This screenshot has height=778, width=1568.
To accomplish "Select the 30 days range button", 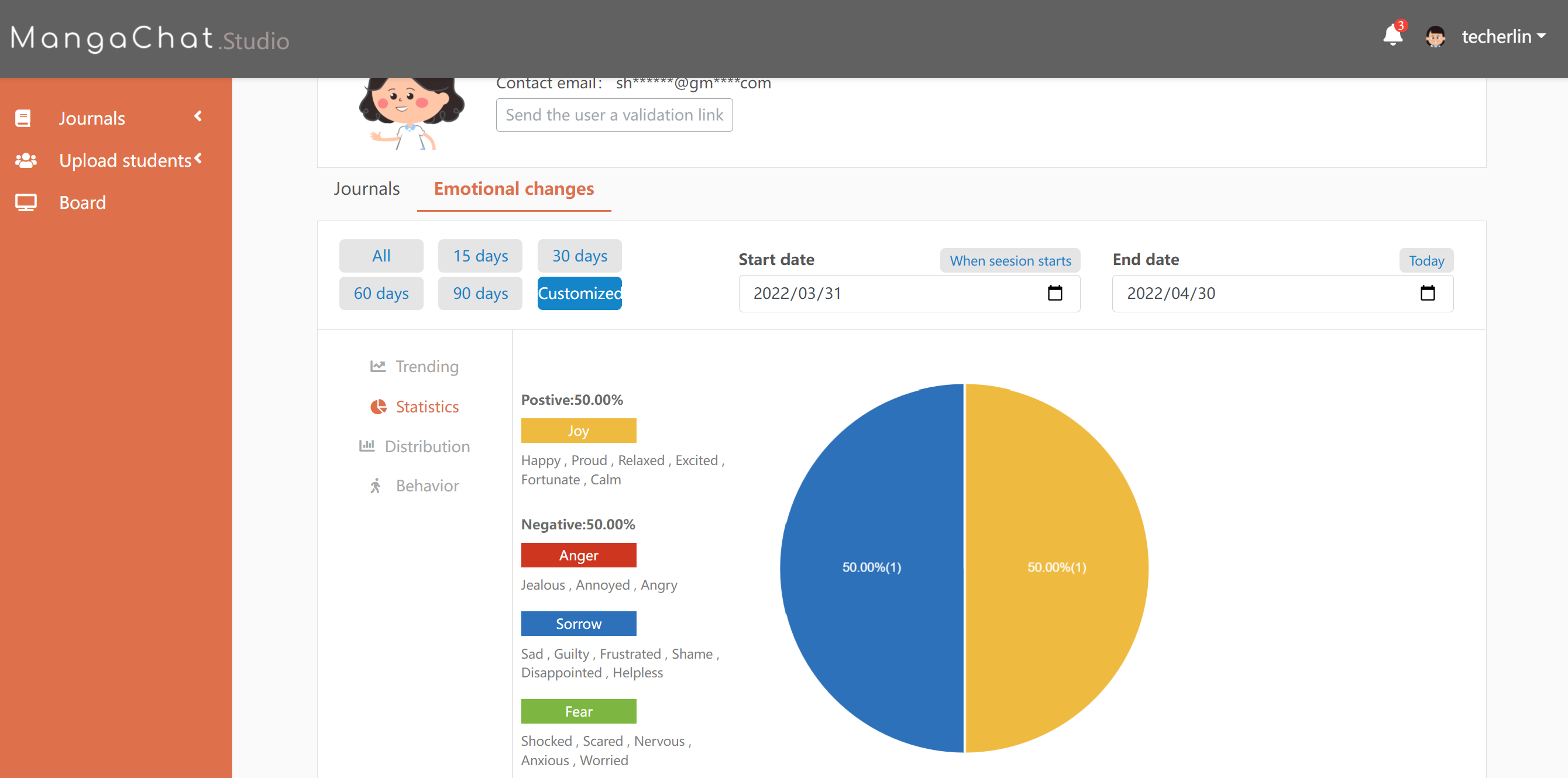I will (x=579, y=256).
